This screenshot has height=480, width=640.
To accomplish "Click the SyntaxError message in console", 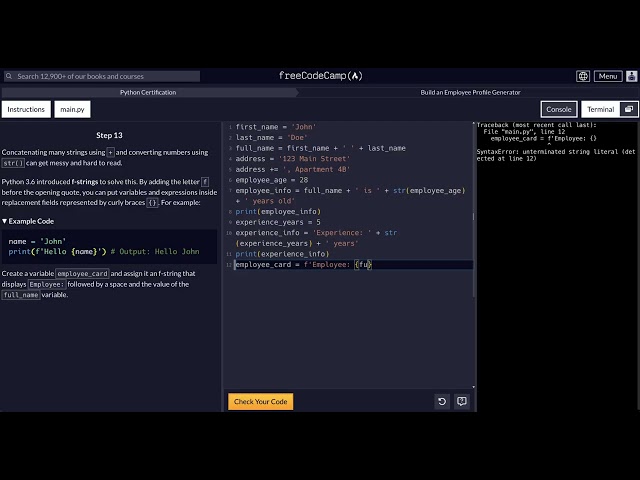I will pyautogui.click(x=556, y=155).
